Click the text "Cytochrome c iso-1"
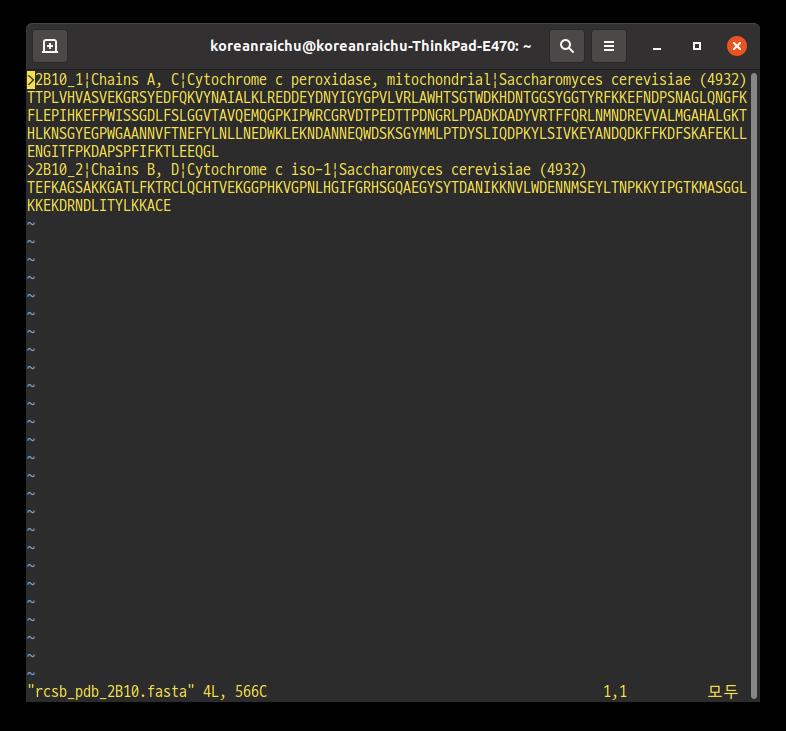The image size is (786, 731). [x=259, y=169]
